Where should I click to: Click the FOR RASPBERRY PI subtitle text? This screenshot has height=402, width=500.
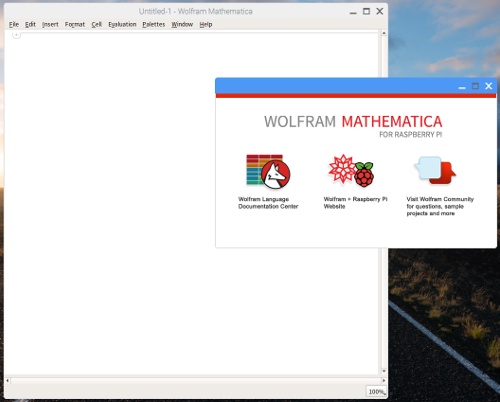point(411,135)
